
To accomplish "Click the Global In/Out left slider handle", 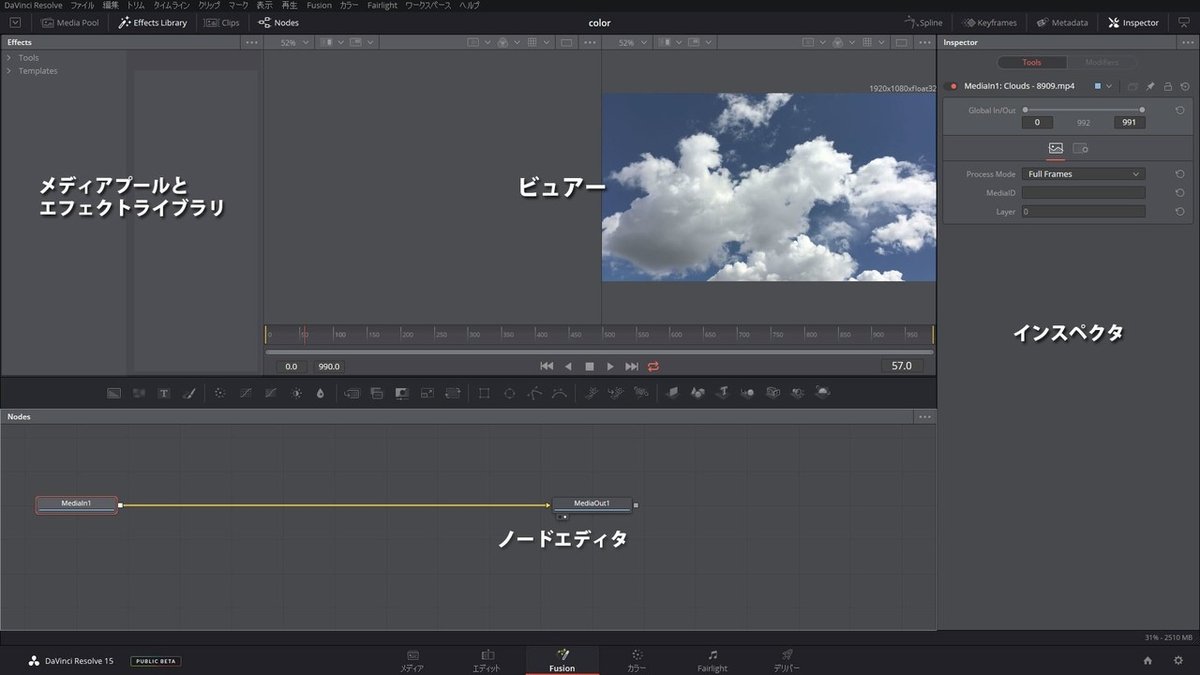I will (1025, 110).
